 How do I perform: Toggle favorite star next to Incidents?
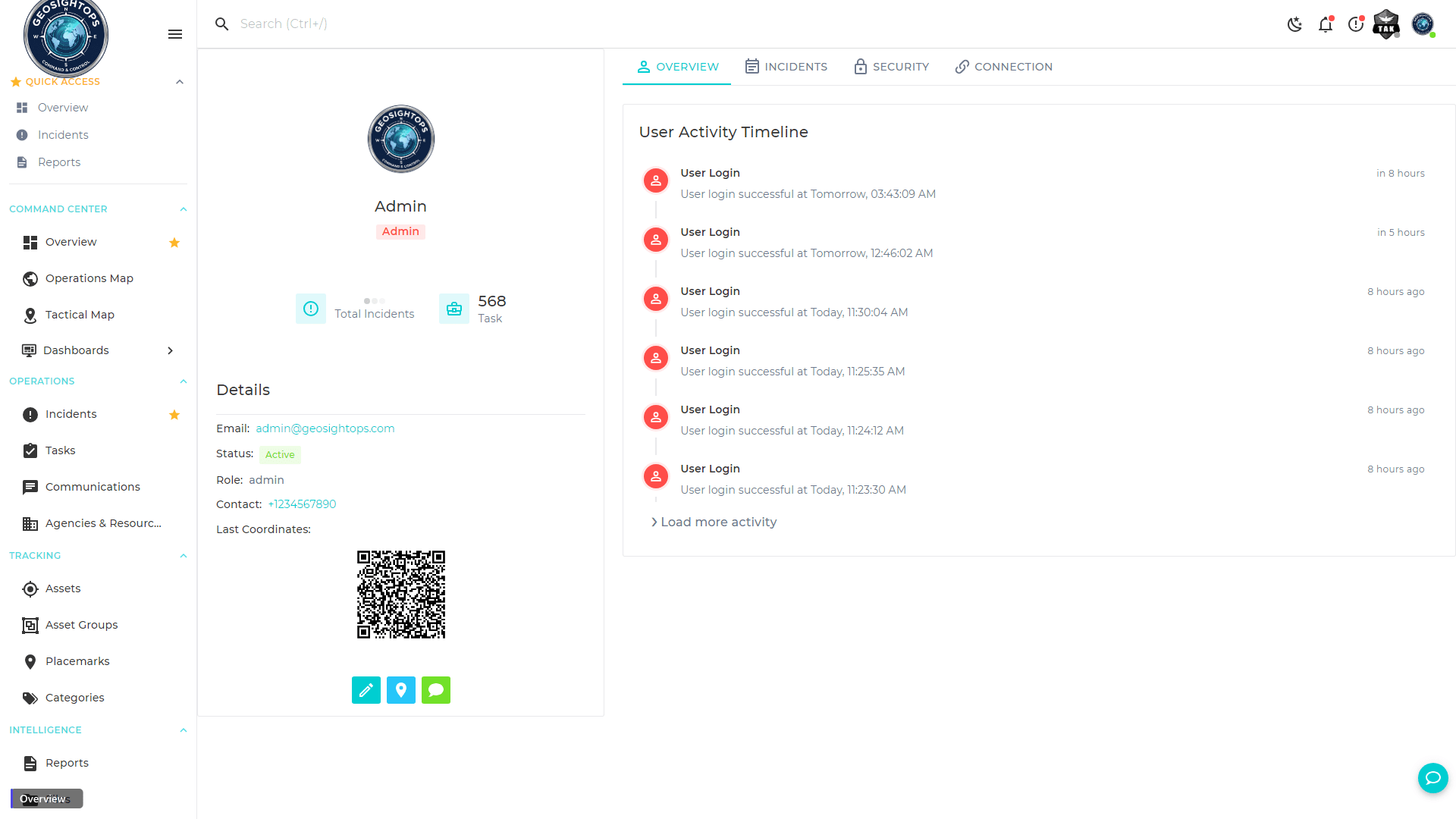coord(174,415)
